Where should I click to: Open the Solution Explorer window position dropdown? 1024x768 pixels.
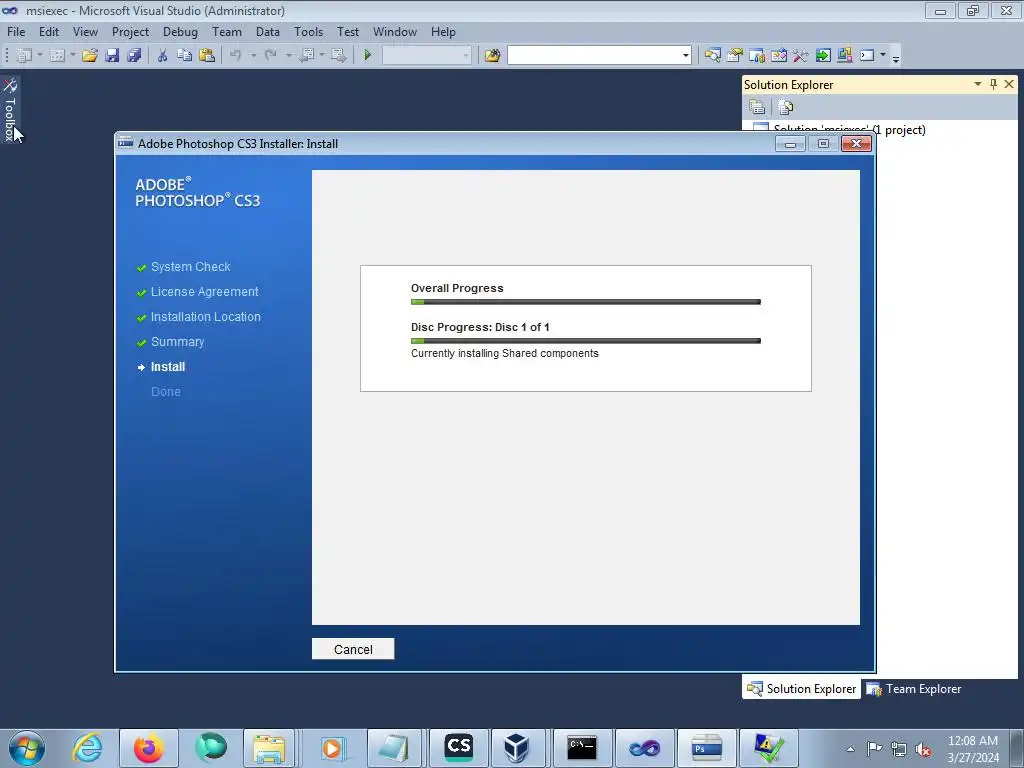(x=978, y=84)
